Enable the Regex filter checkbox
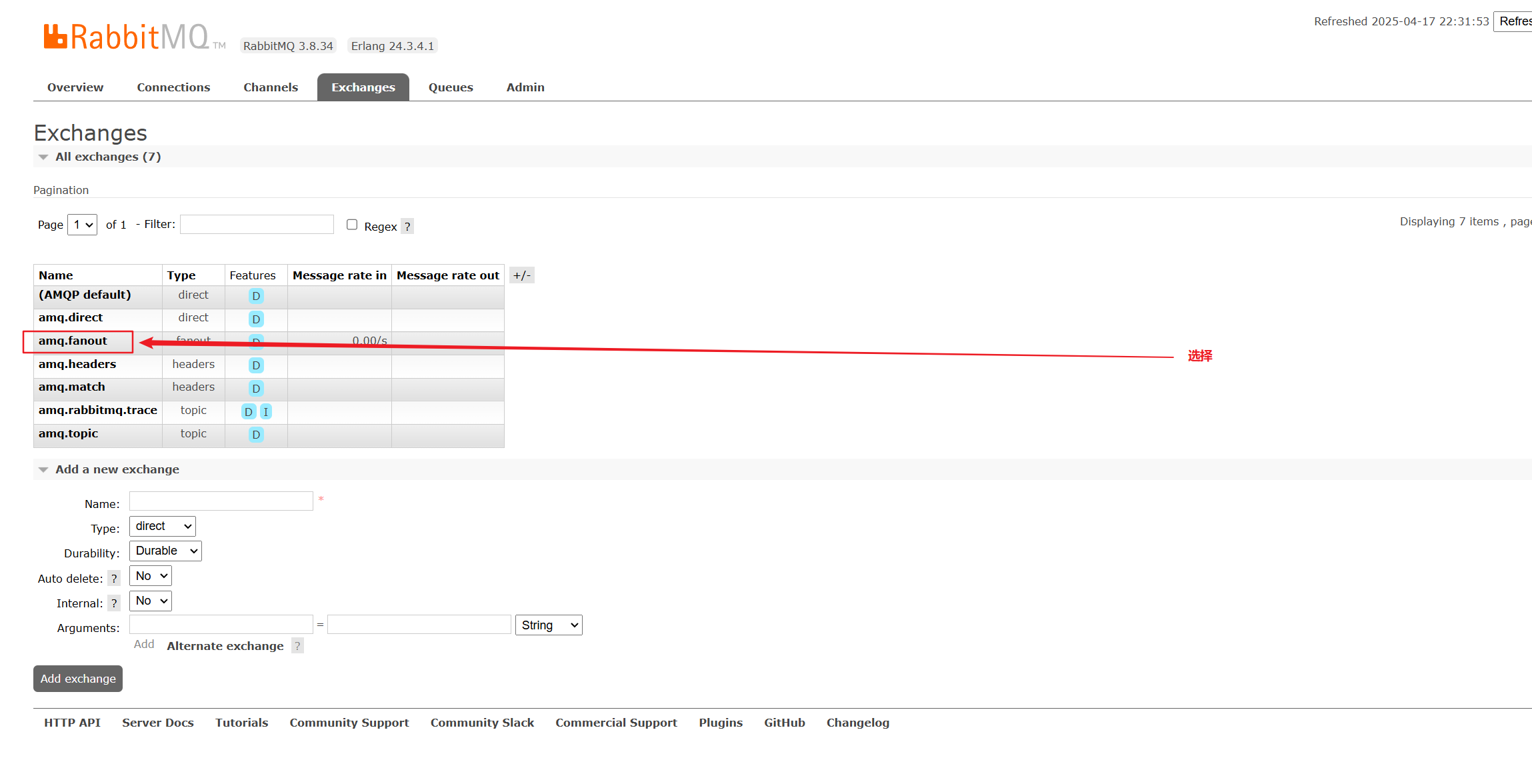 352,225
